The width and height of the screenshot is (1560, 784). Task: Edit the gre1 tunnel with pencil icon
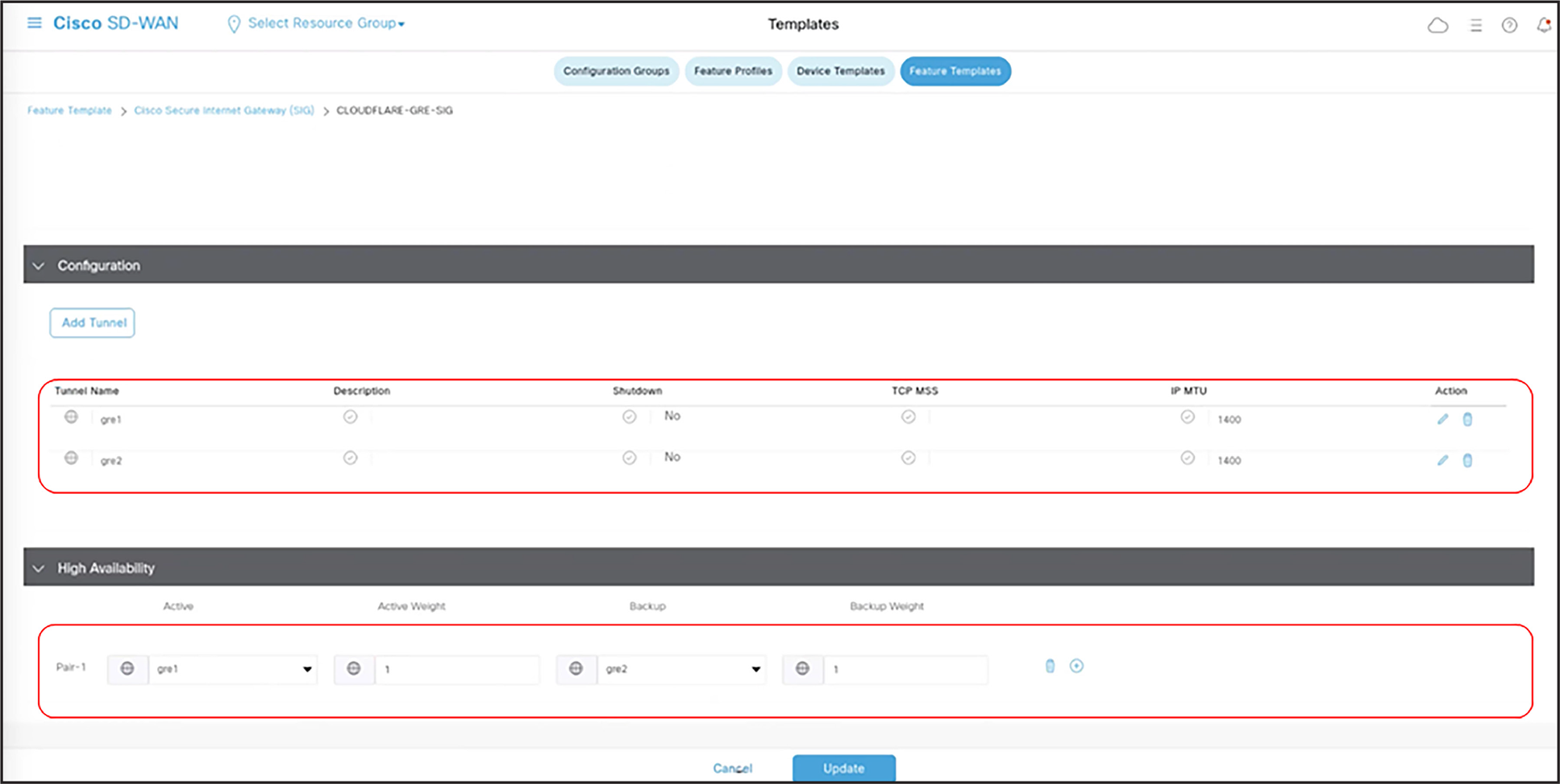click(1442, 419)
